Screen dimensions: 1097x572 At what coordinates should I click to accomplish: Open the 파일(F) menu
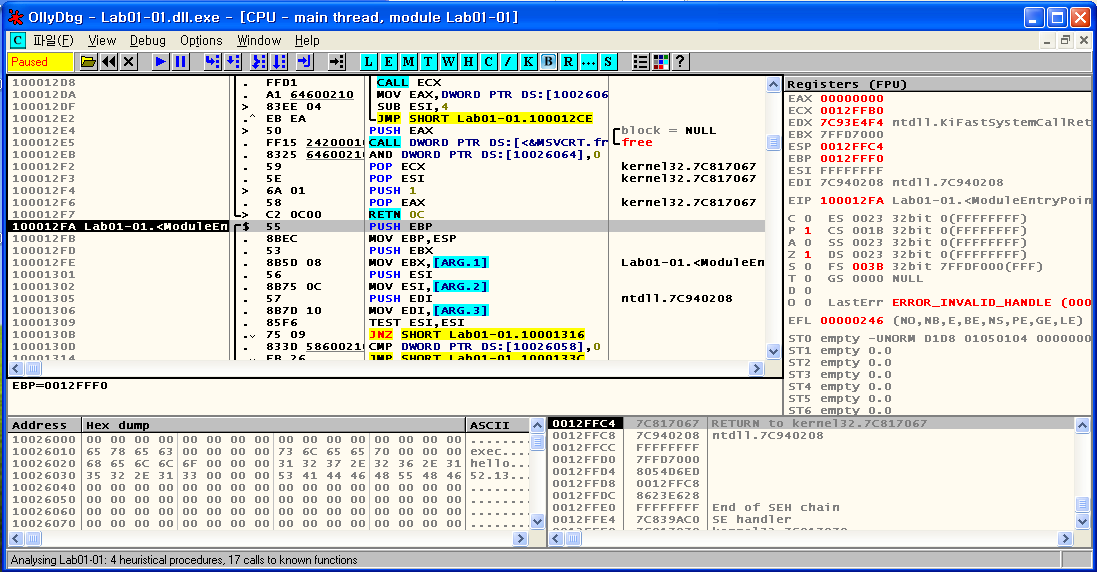[53, 41]
